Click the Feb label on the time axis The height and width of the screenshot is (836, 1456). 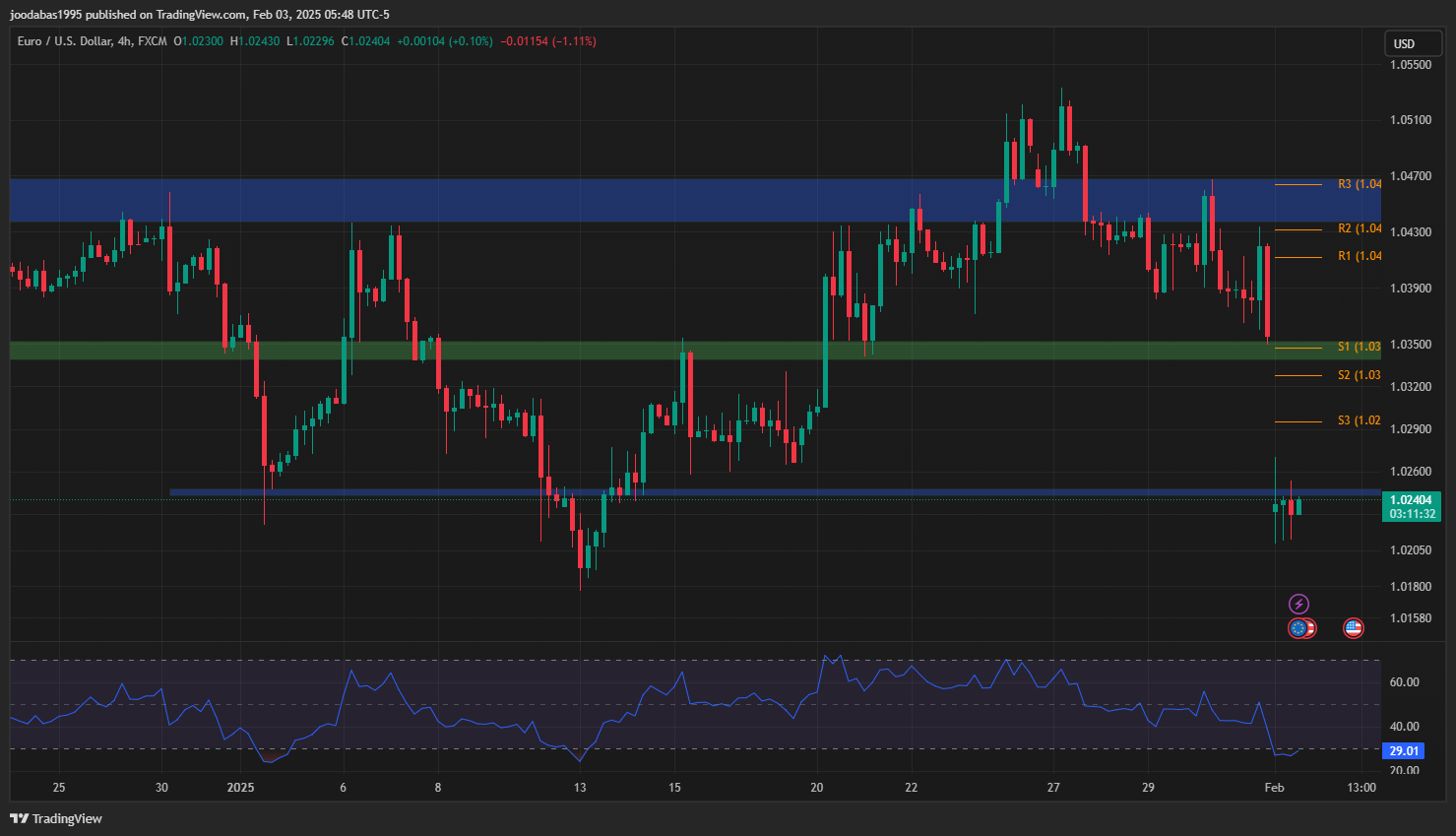[x=1274, y=787]
